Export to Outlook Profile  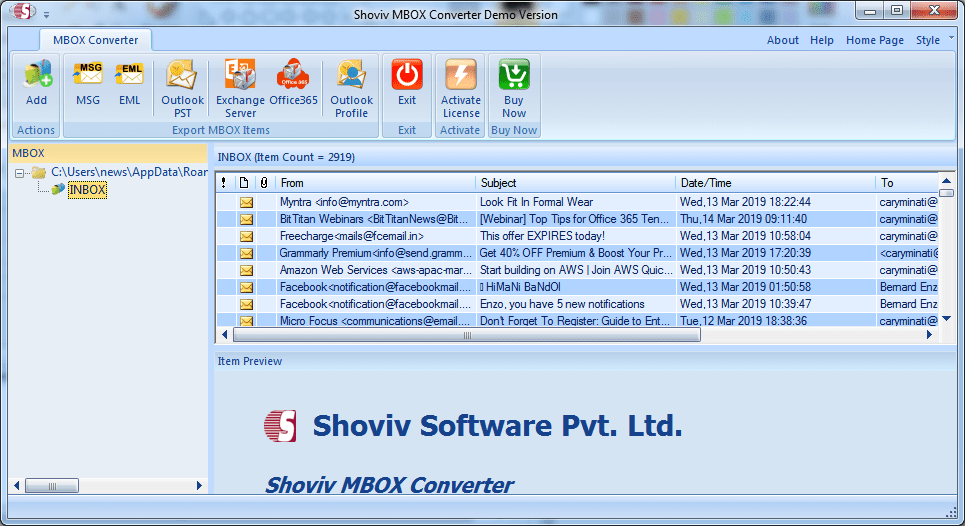[x=351, y=89]
